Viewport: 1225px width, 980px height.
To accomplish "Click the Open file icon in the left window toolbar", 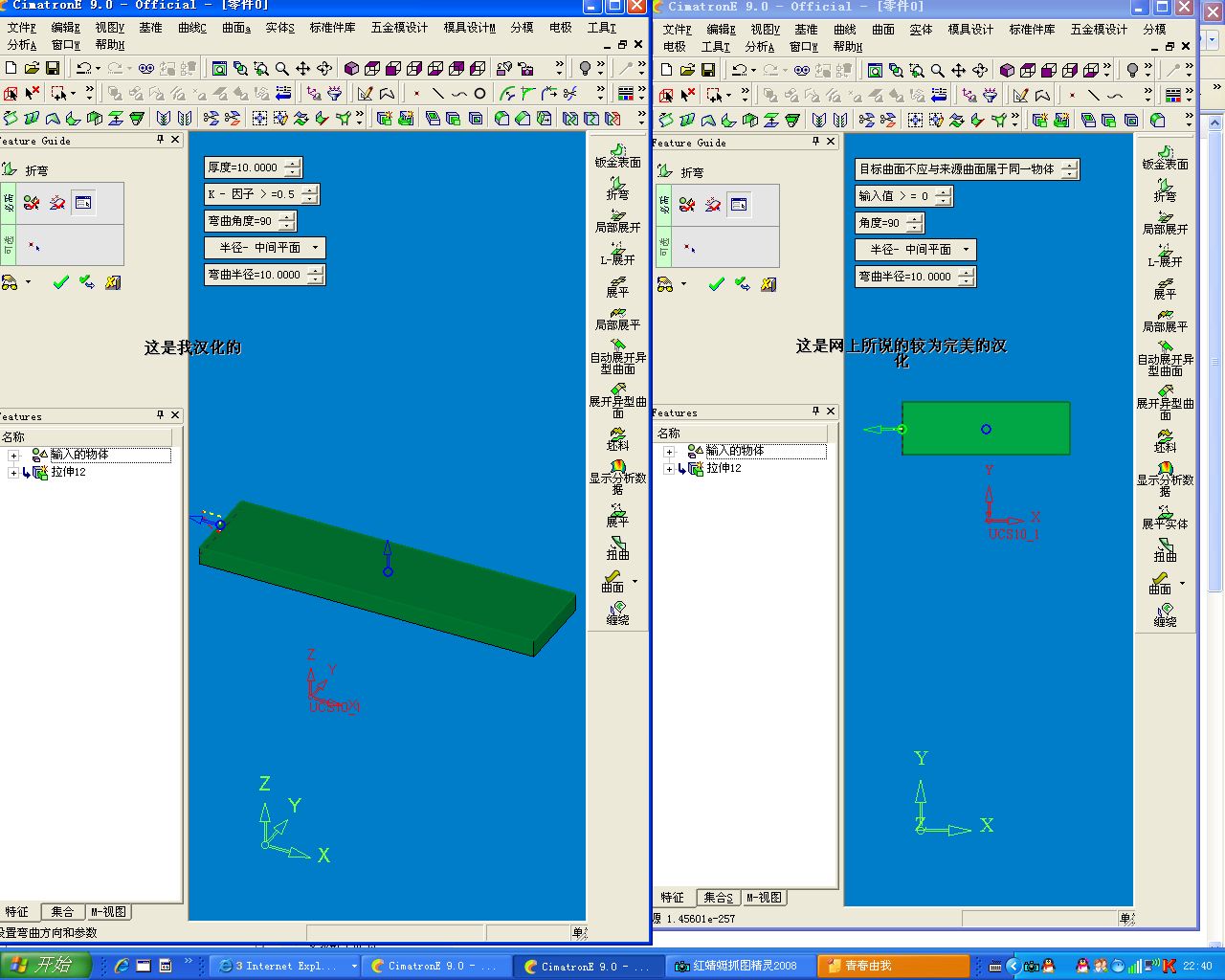I will 32,68.
